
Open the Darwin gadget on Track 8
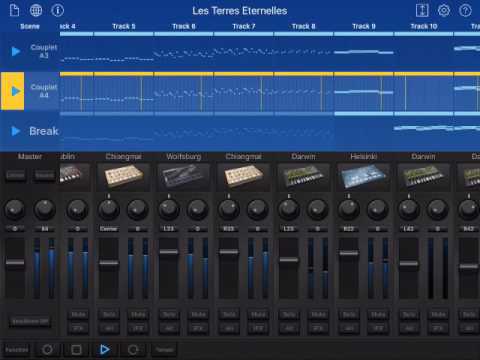304,177
